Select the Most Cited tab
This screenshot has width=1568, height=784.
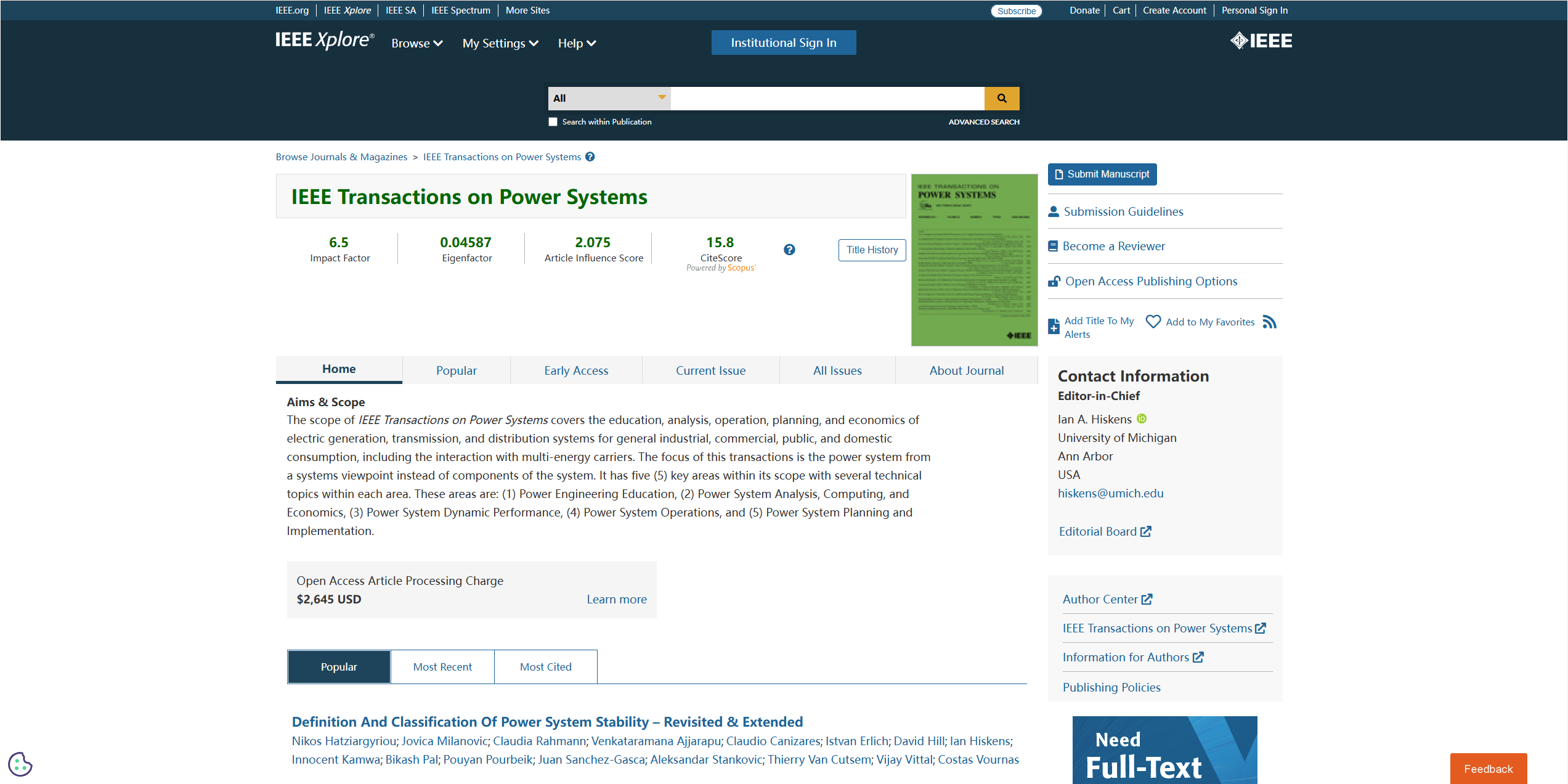pos(545,667)
